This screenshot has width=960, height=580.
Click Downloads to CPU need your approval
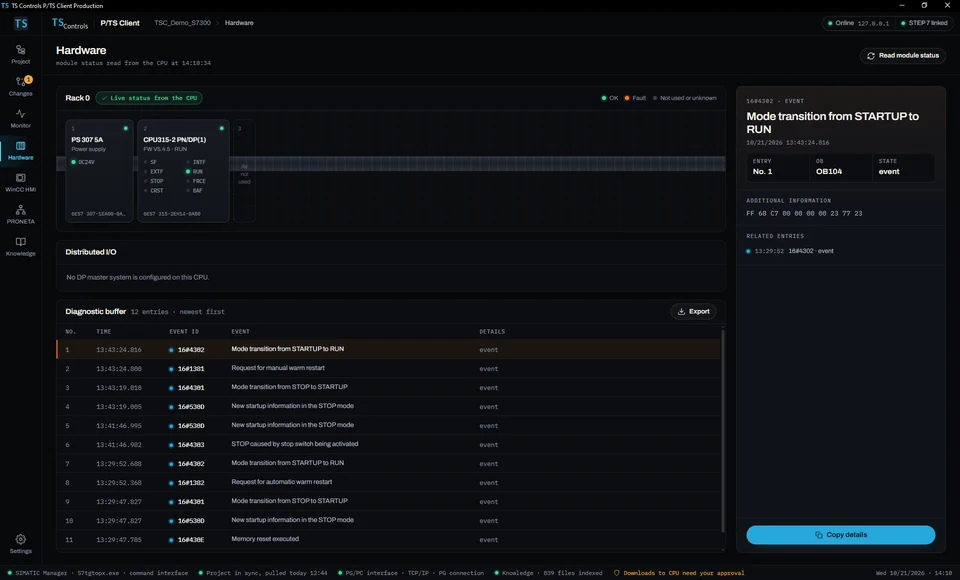click(x=679, y=573)
